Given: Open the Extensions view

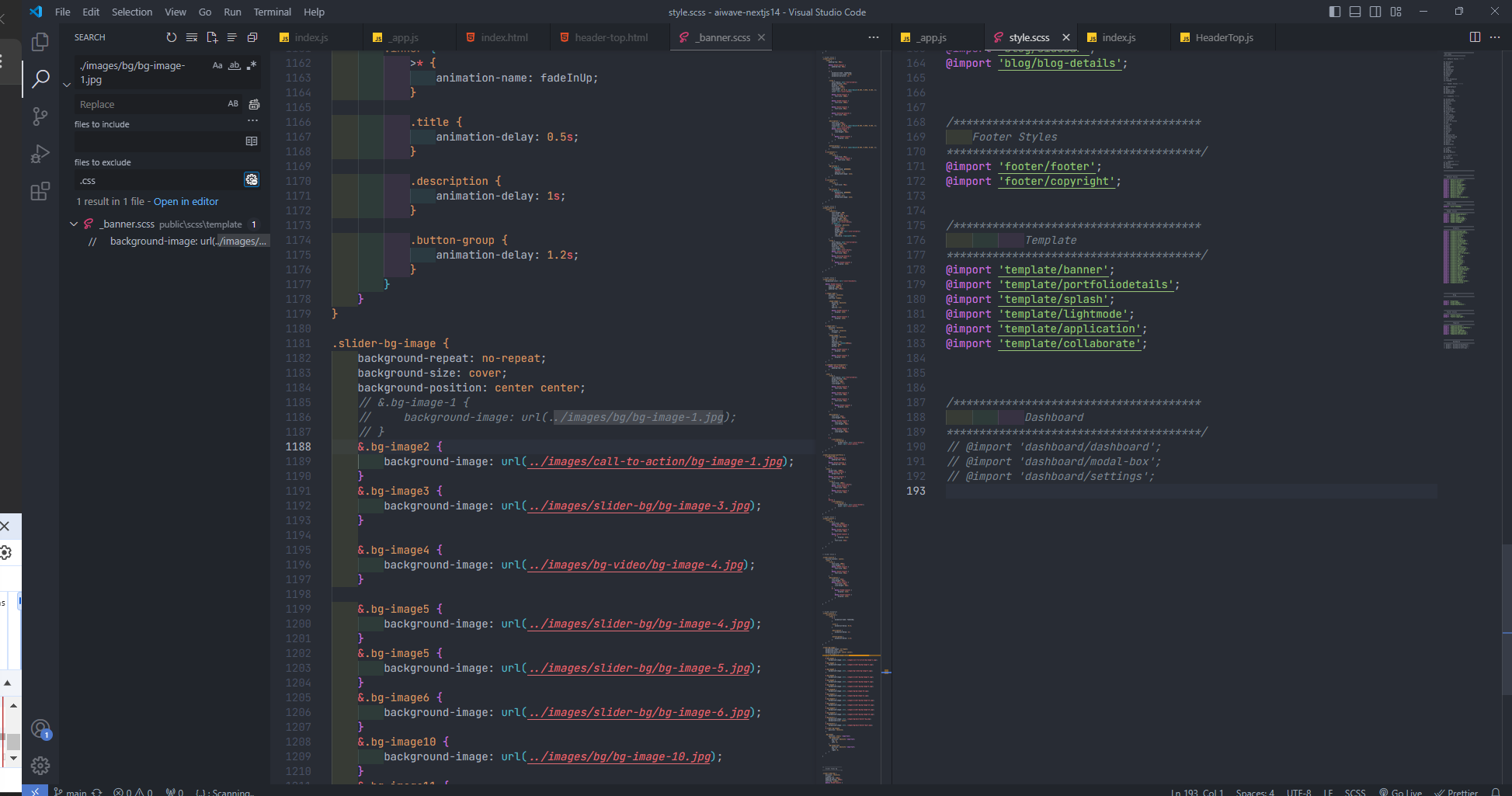Looking at the screenshot, I should (40, 191).
